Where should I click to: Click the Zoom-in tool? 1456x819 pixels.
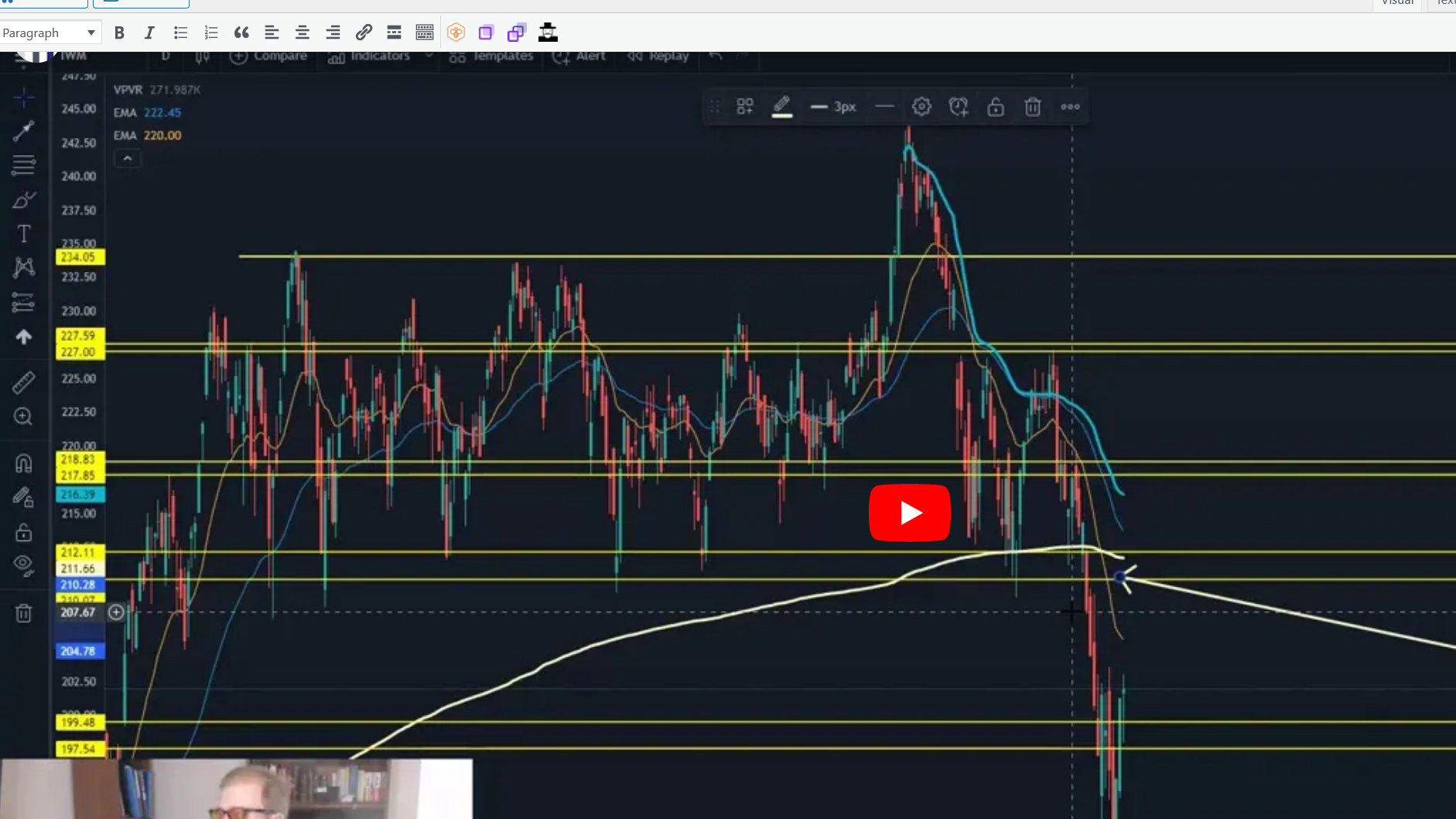(24, 416)
